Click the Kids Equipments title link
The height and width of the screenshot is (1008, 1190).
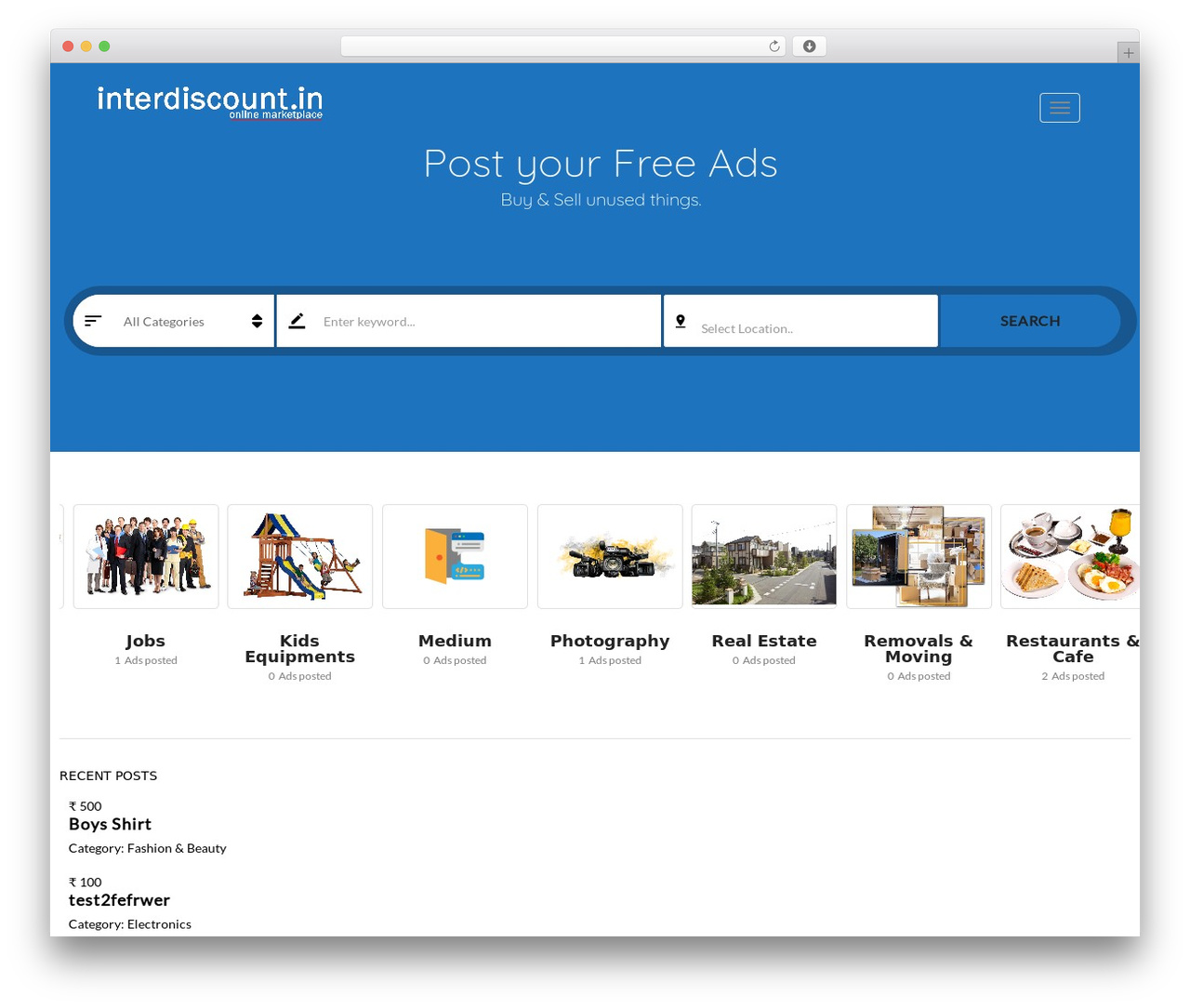pyautogui.click(x=300, y=649)
